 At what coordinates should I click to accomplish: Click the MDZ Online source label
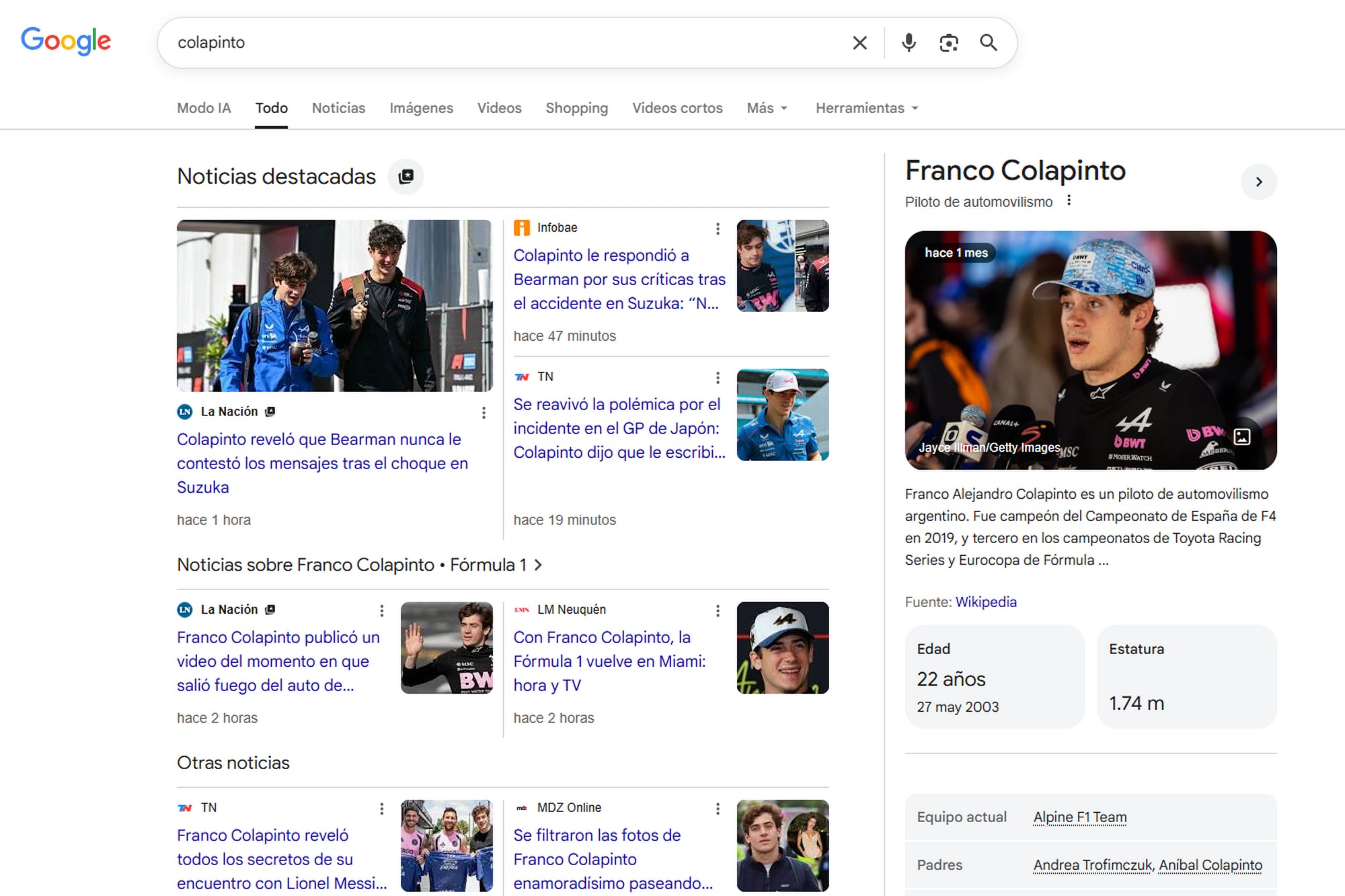[x=569, y=808]
